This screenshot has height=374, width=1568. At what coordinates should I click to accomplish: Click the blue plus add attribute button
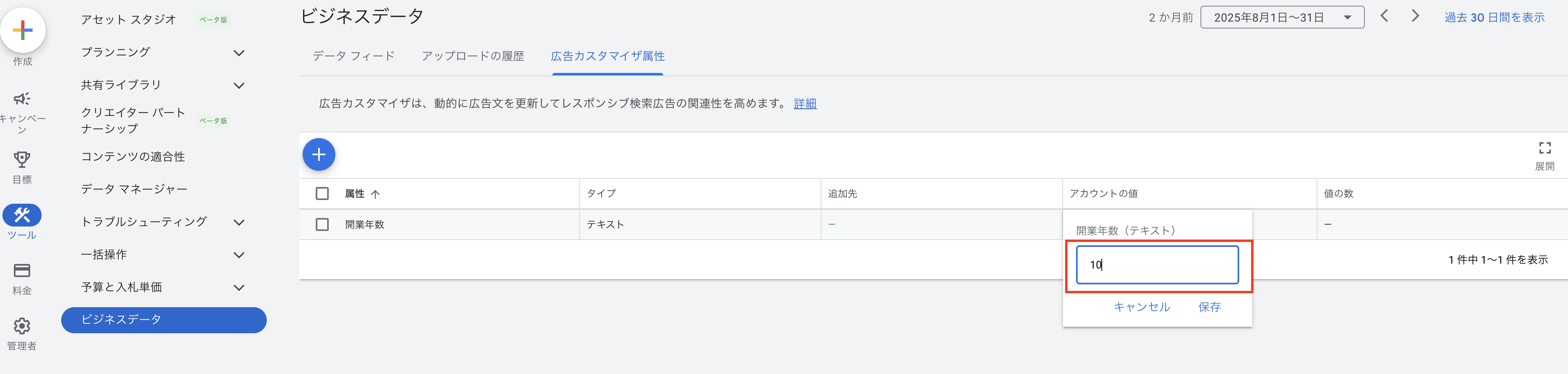[318, 154]
